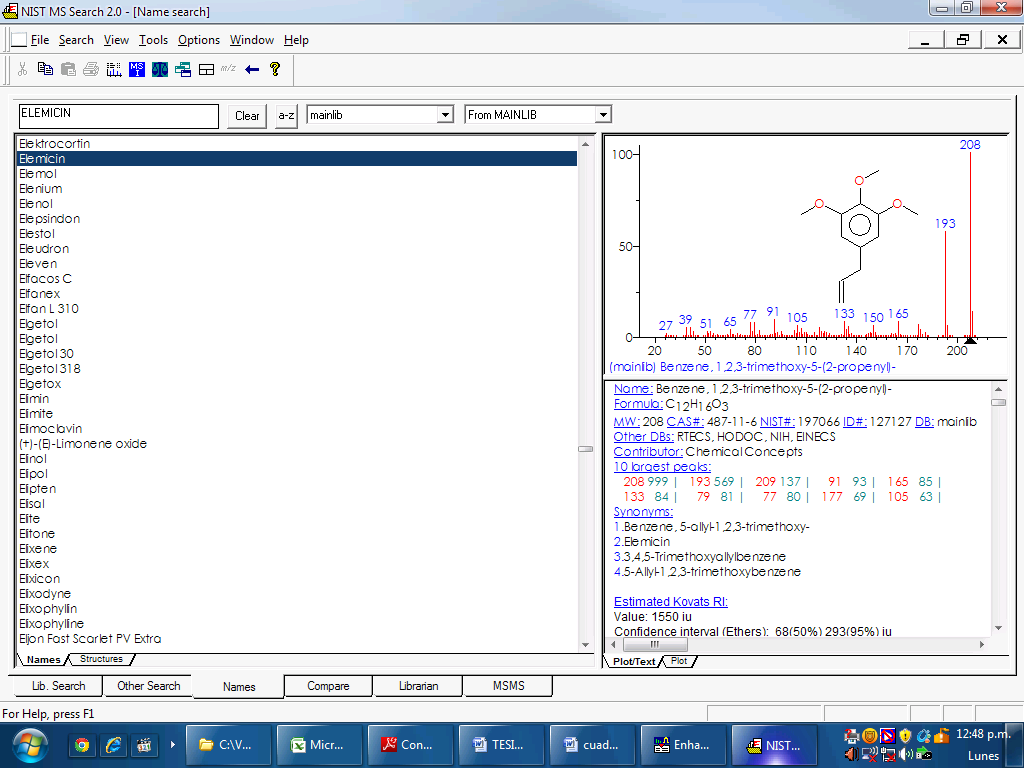Open the TESI... Word taskbar button
Screen dimensions: 1024x768
click(501, 745)
